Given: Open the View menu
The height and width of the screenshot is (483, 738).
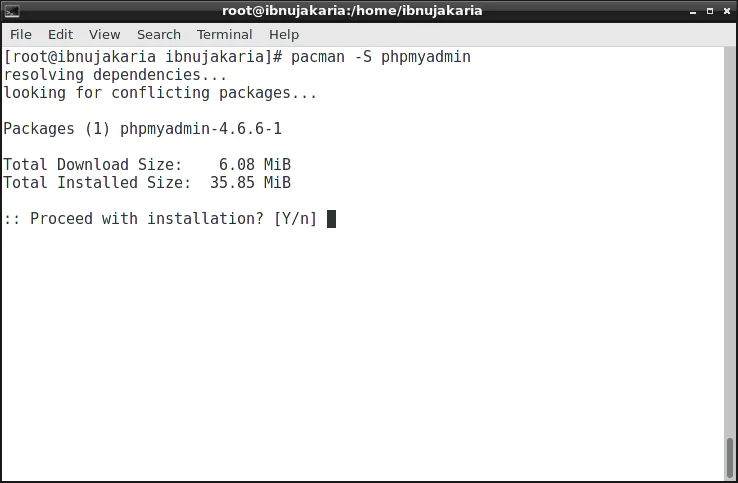Looking at the screenshot, I should pyautogui.click(x=104, y=35).
